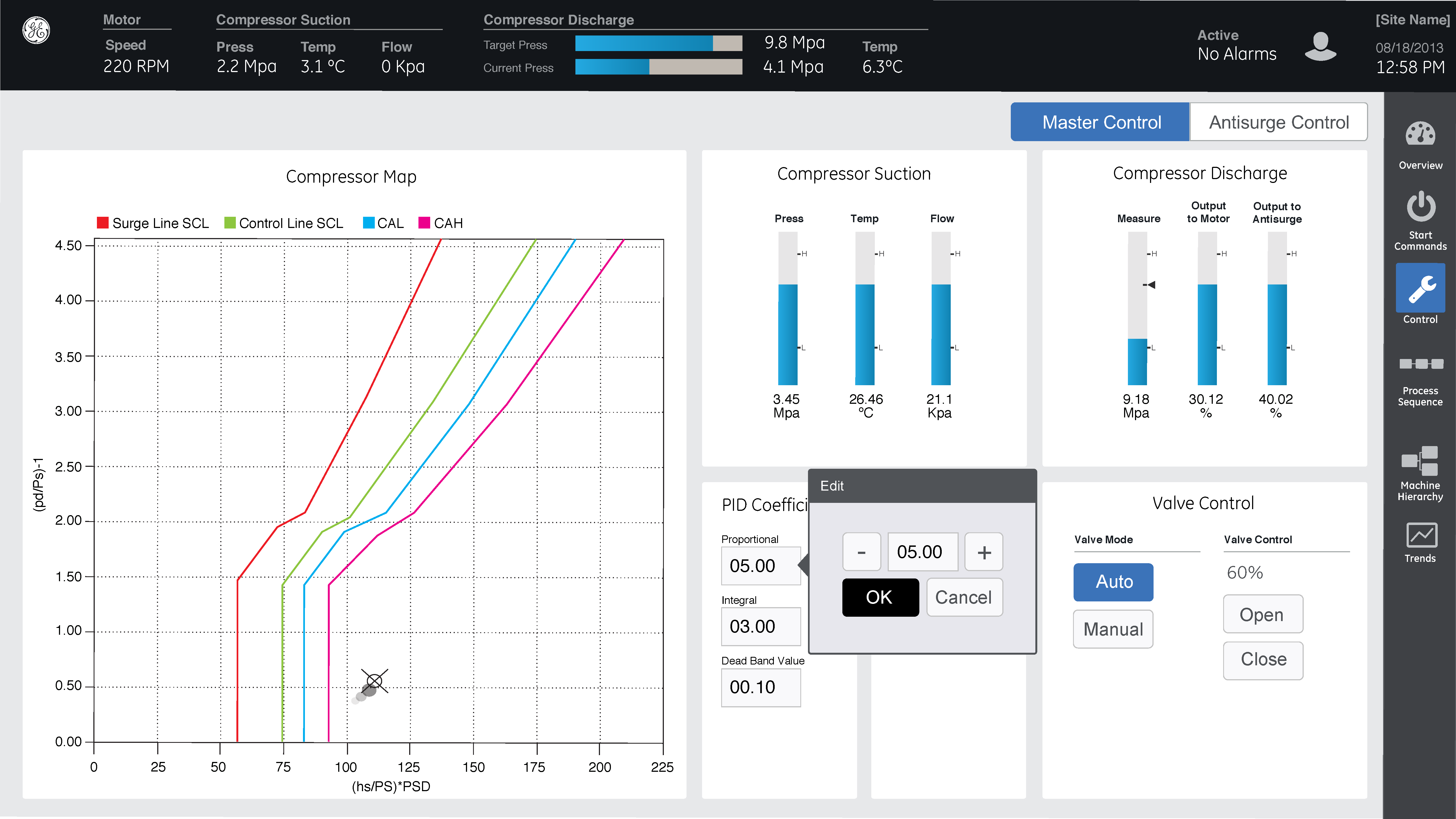Click the Valve Control panel title
Screen dimensions: 1456x819
pyautogui.click(x=1203, y=503)
